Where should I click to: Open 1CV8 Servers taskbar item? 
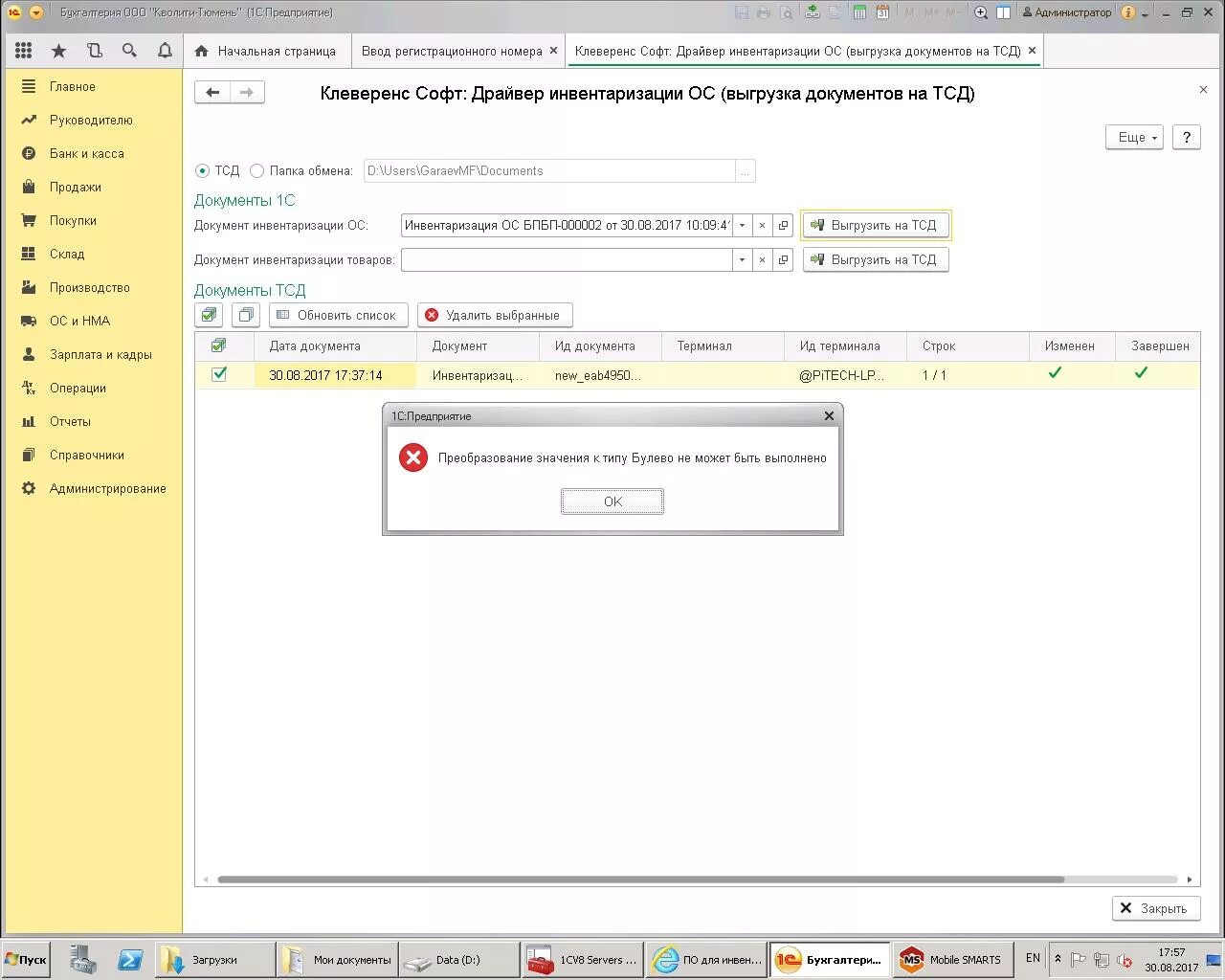tap(582, 959)
